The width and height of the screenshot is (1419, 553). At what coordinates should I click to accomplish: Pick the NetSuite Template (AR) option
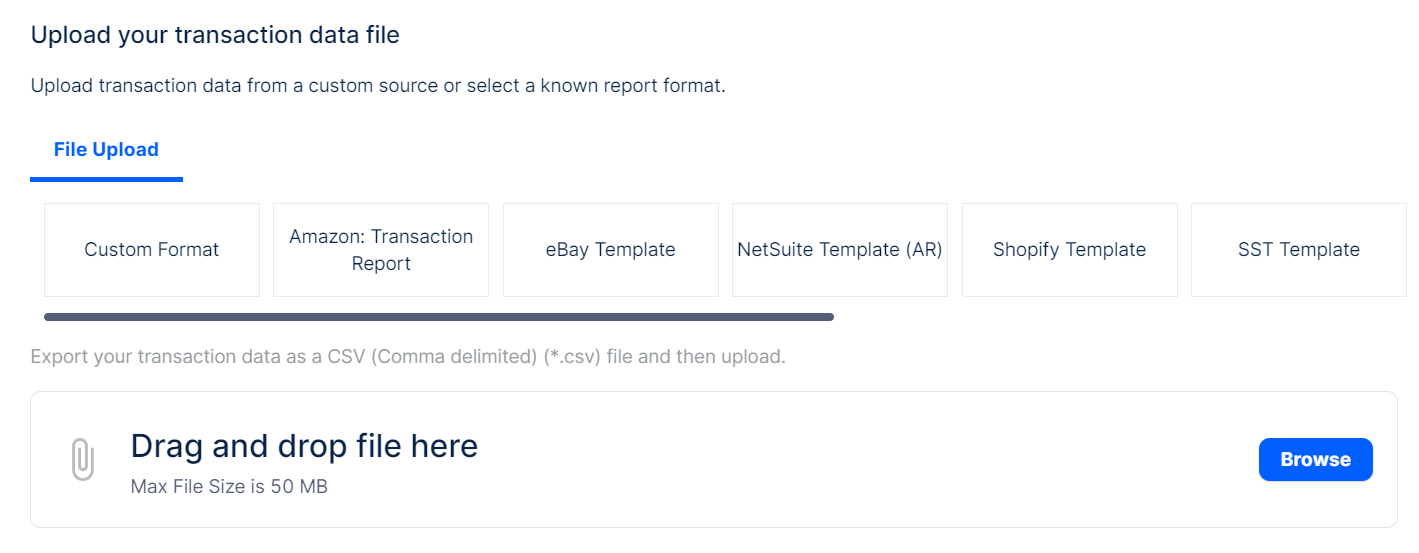coord(840,250)
